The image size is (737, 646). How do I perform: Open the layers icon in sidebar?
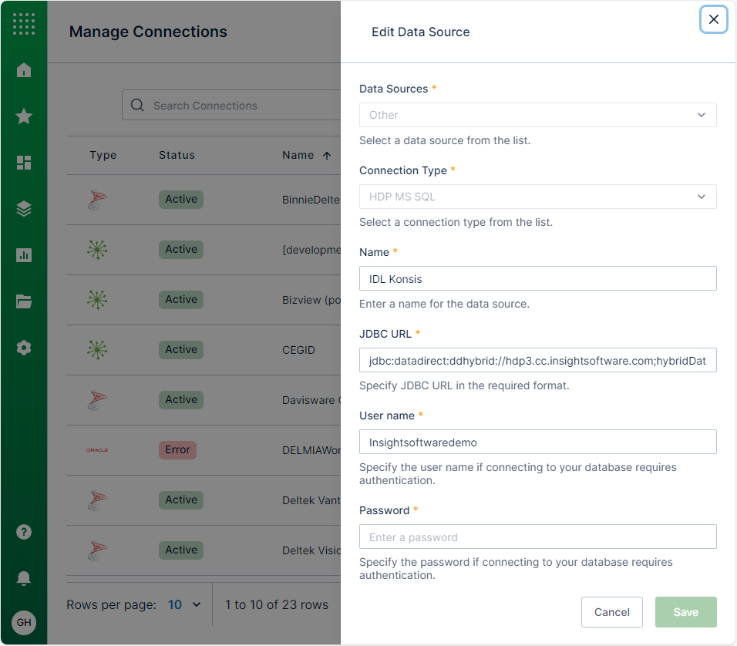pos(24,209)
